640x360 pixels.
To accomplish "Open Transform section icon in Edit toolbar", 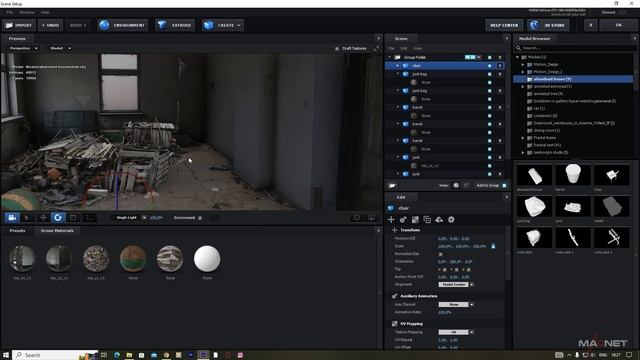I will [391, 220].
